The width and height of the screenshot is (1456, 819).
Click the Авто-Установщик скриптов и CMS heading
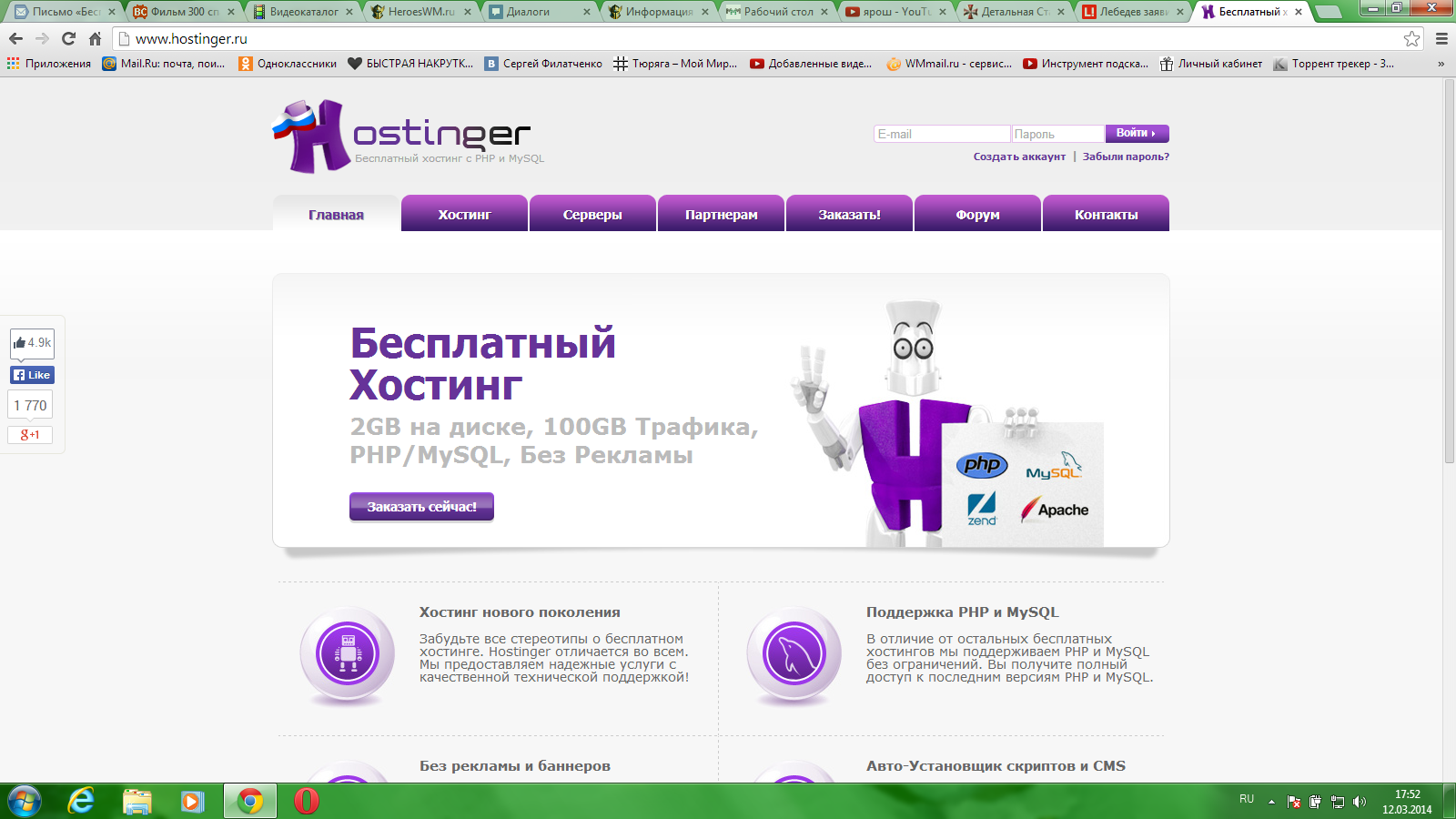click(x=996, y=766)
